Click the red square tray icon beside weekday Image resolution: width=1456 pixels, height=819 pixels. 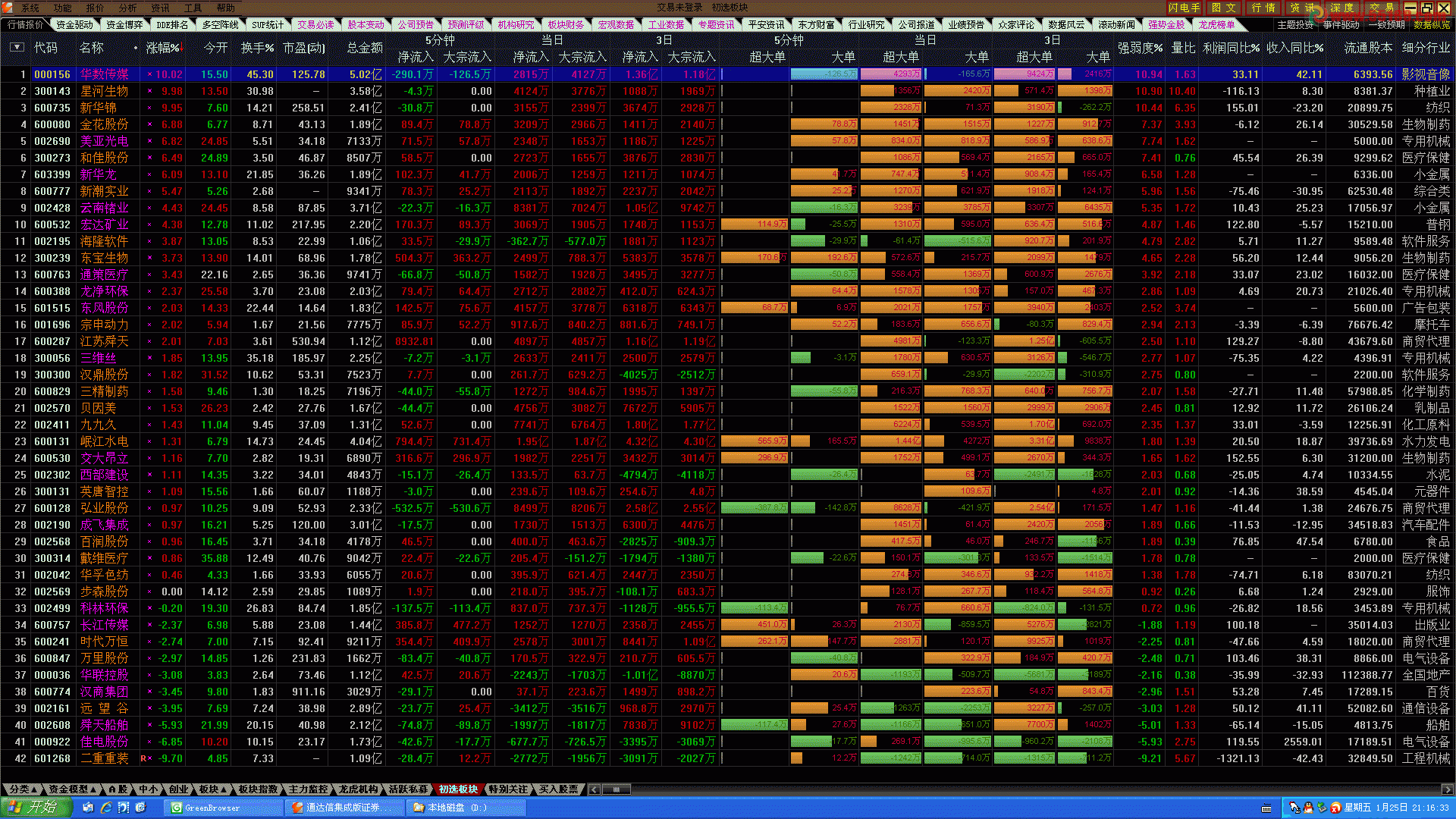pyautogui.click(x=1335, y=808)
